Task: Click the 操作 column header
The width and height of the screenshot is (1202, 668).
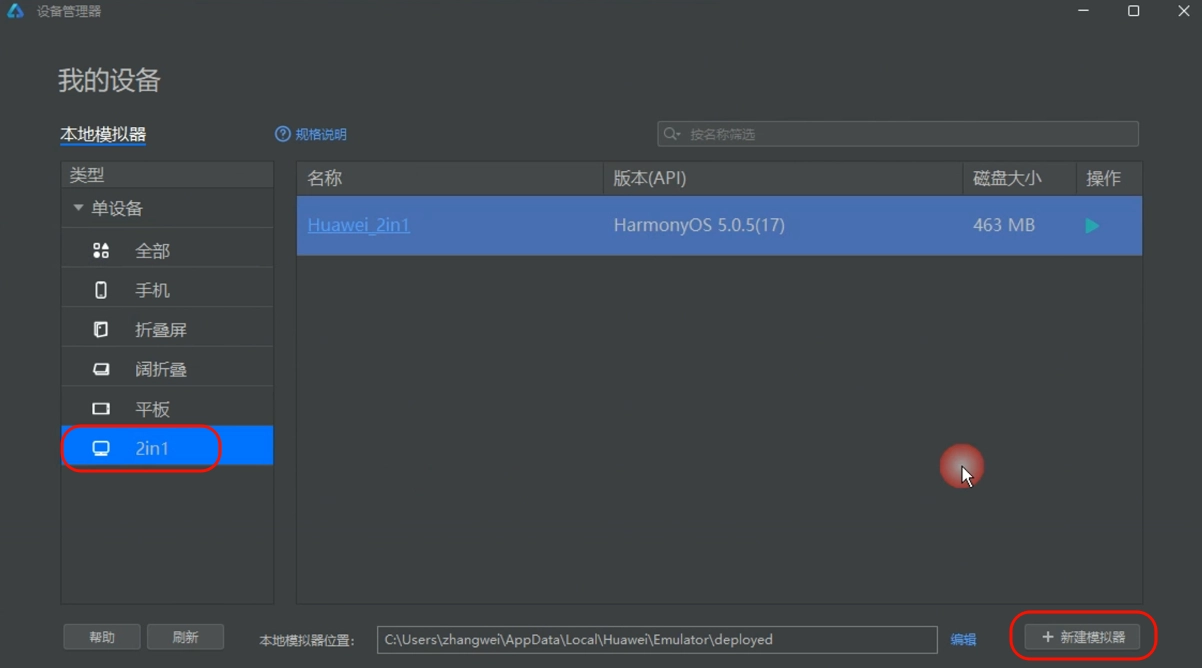Action: tap(1109, 178)
